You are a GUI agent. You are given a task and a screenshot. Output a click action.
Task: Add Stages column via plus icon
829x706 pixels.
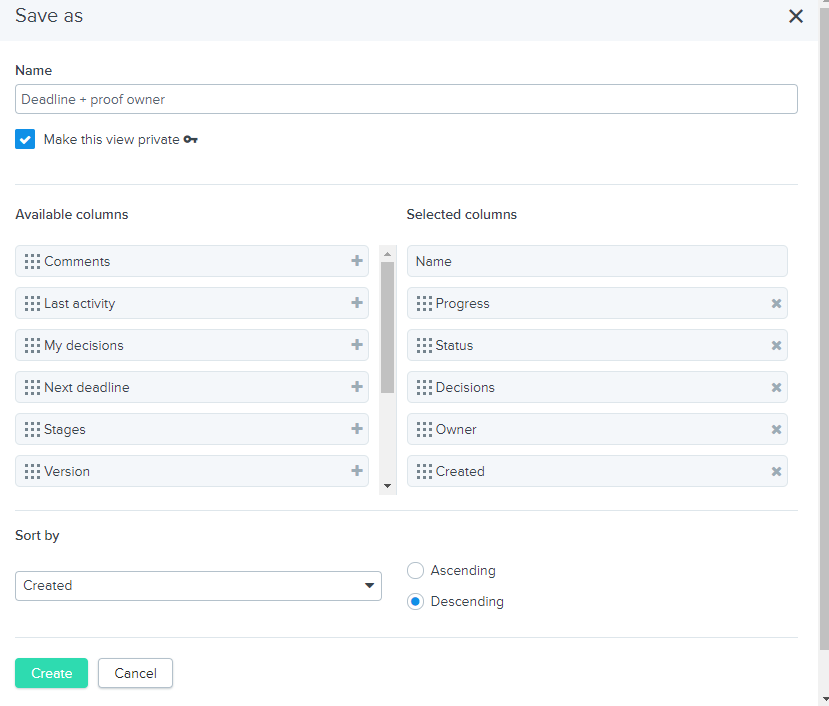point(357,428)
